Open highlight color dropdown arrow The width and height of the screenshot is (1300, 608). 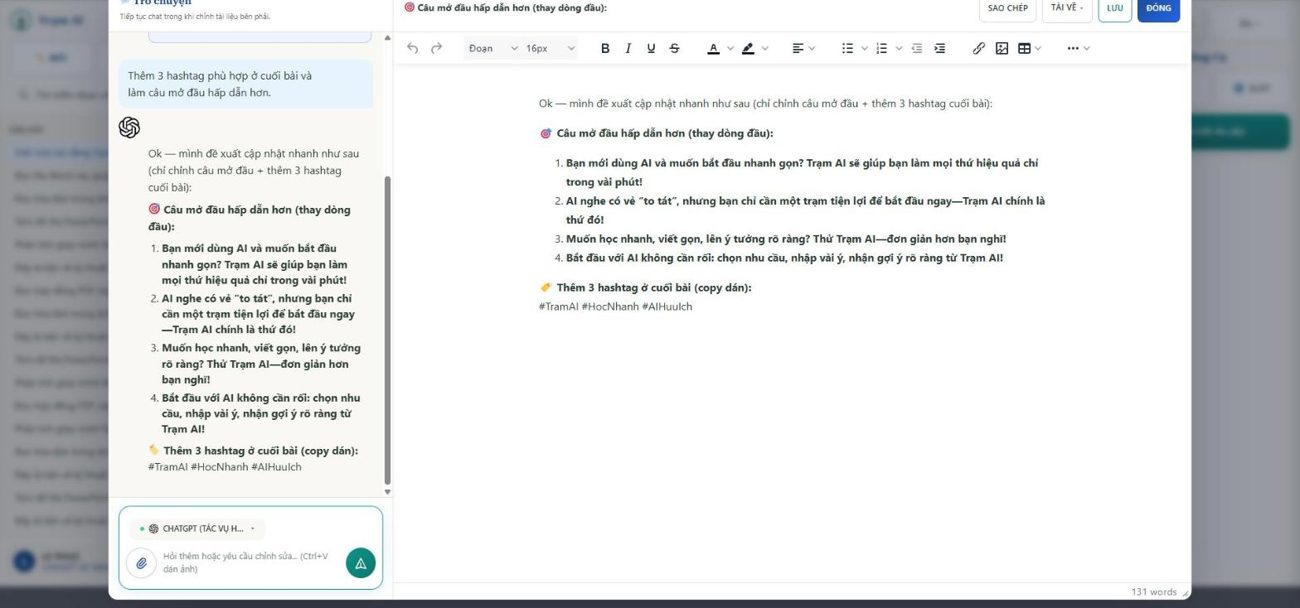pos(765,48)
